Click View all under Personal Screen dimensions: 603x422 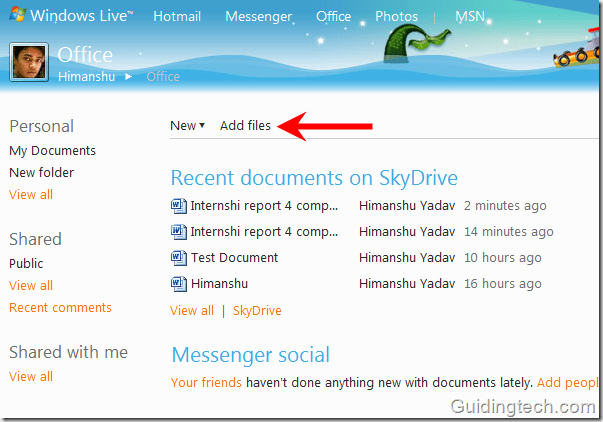click(31, 195)
